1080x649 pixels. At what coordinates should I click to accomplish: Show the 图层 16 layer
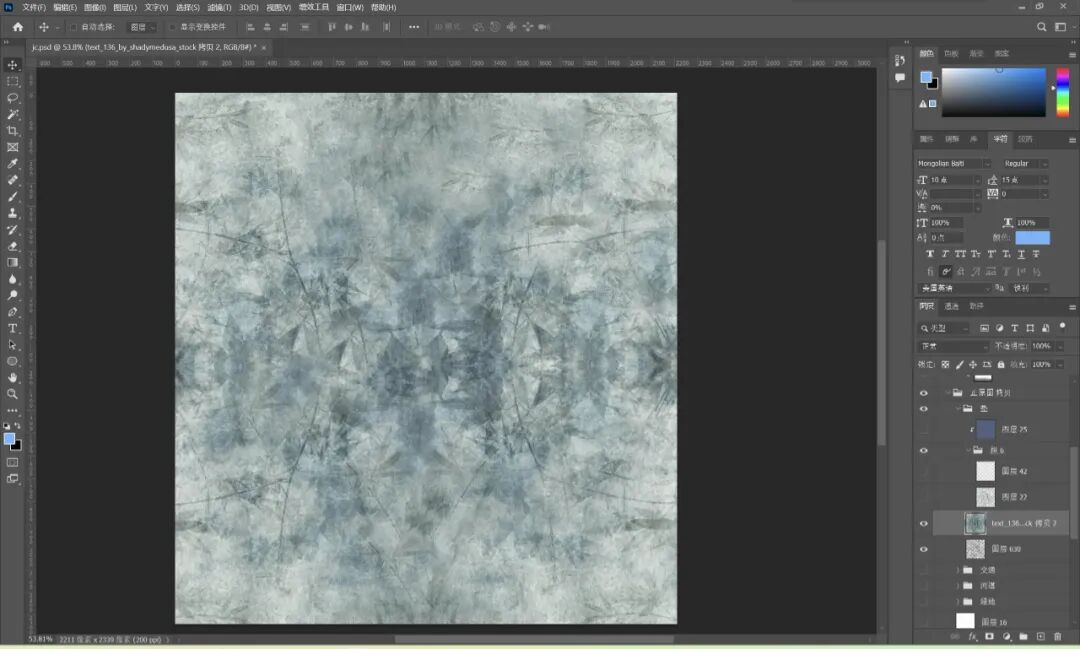(x=924, y=621)
